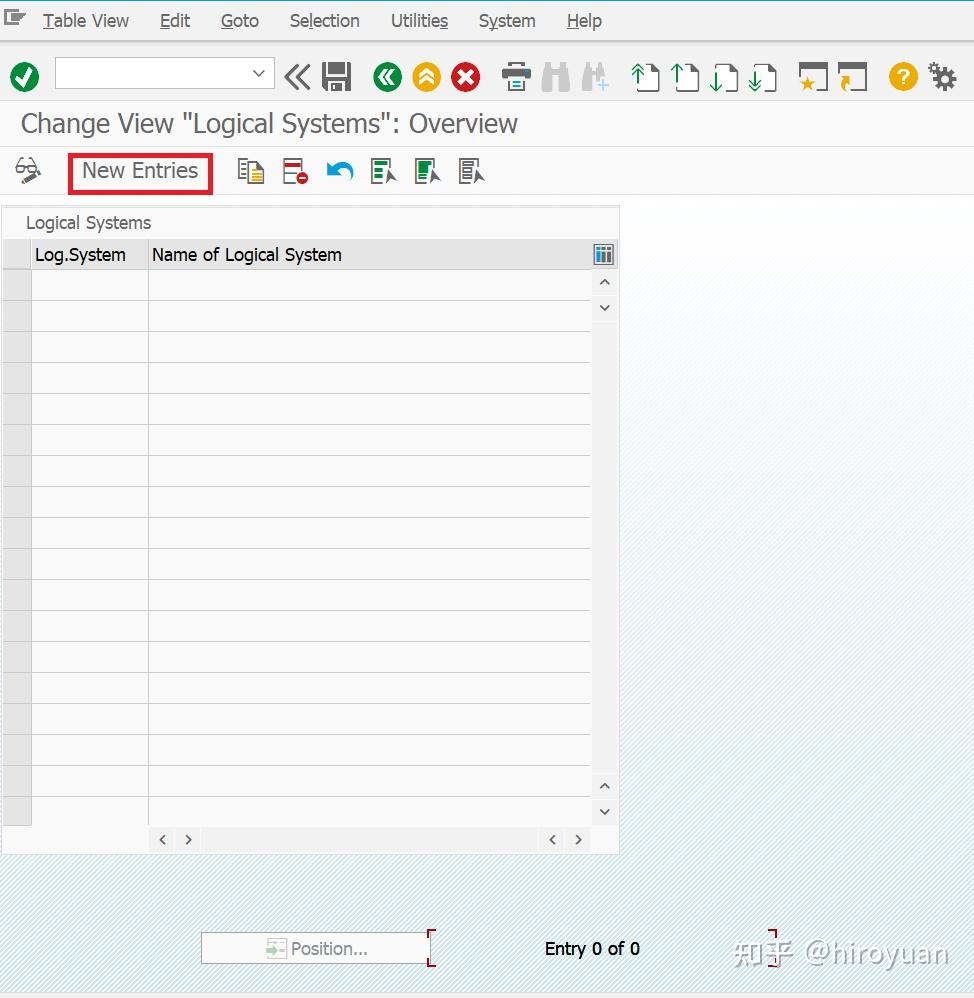Click the Find Next binoculars icon
This screenshot has height=998, width=974.
(x=595, y=77)
